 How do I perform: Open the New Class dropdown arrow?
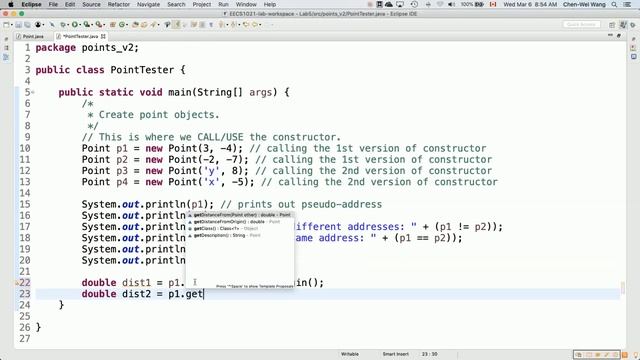pyautogui.click(x=127, y=25)
